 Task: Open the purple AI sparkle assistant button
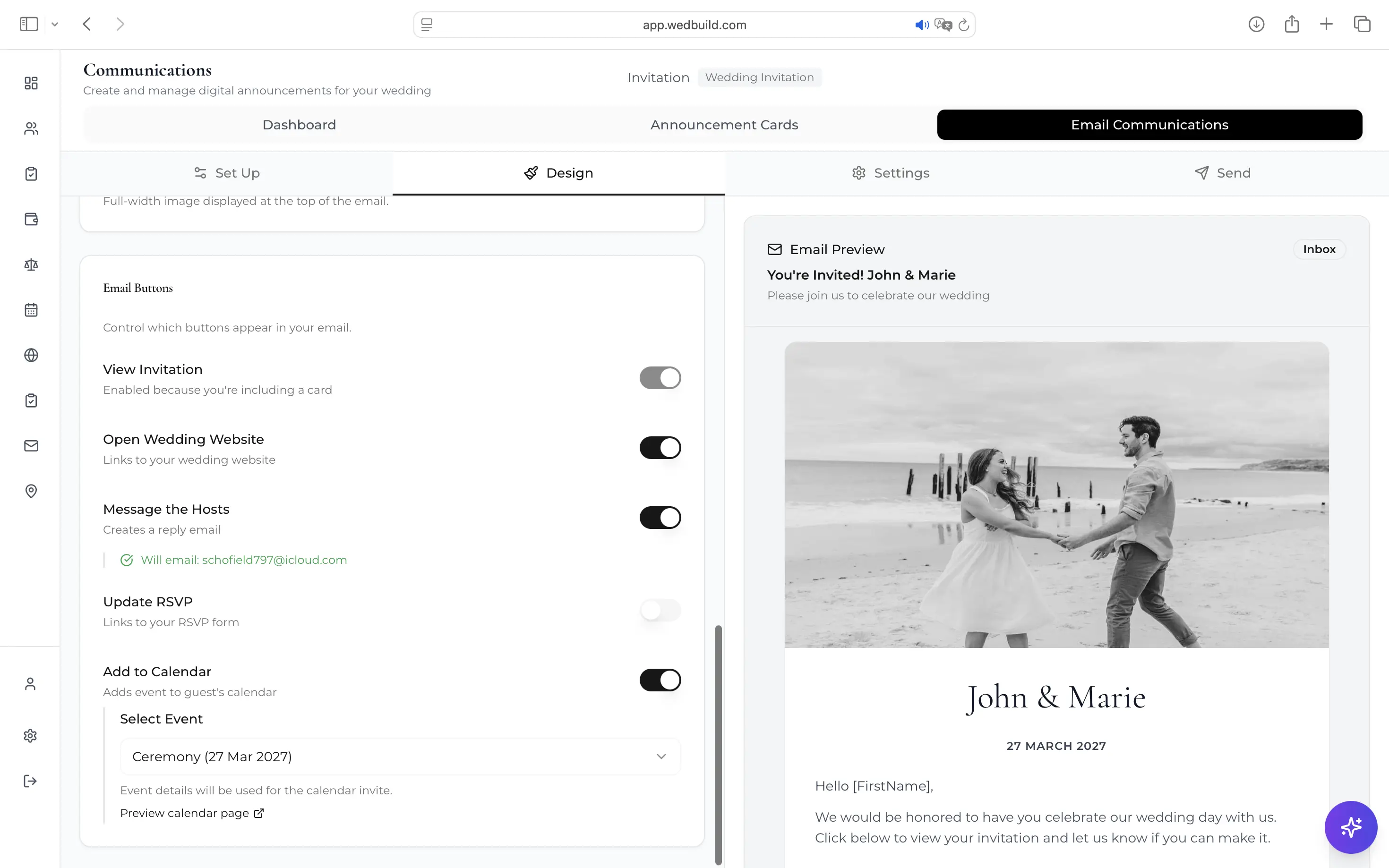click(x=1351, y=827)
